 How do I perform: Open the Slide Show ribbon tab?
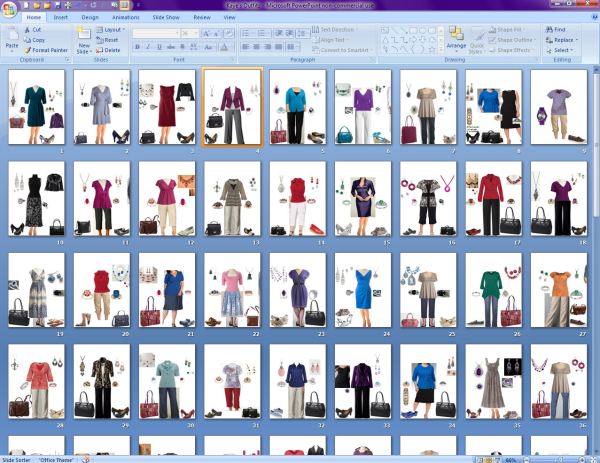click(x=164, y=17)
